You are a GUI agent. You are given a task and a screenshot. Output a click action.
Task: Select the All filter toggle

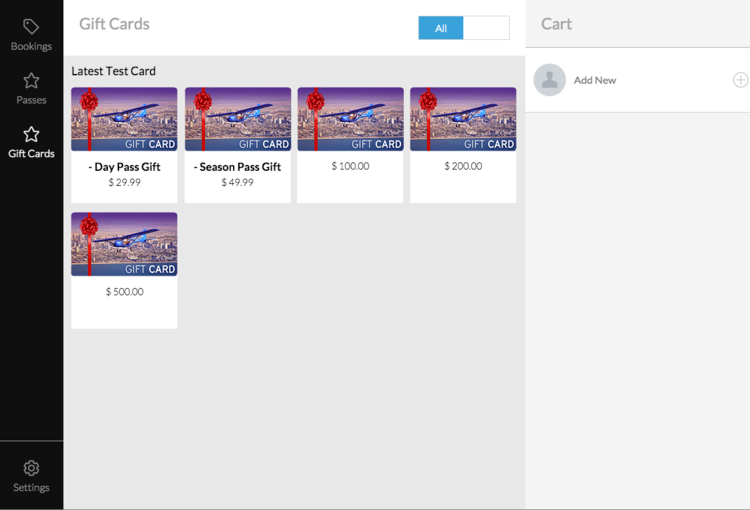[x=441, y=28]
